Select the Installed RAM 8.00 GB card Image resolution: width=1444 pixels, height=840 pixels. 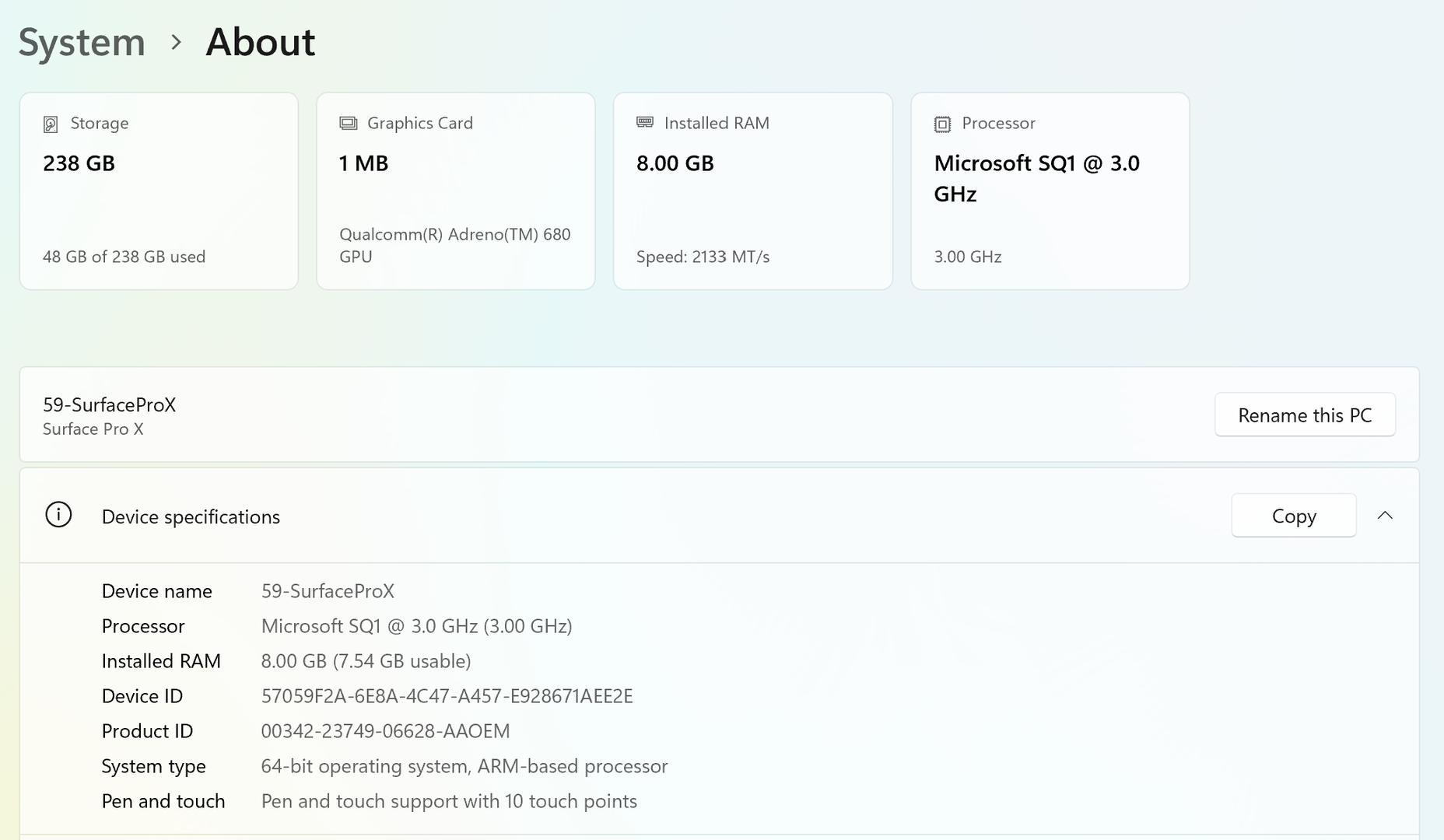752,191
